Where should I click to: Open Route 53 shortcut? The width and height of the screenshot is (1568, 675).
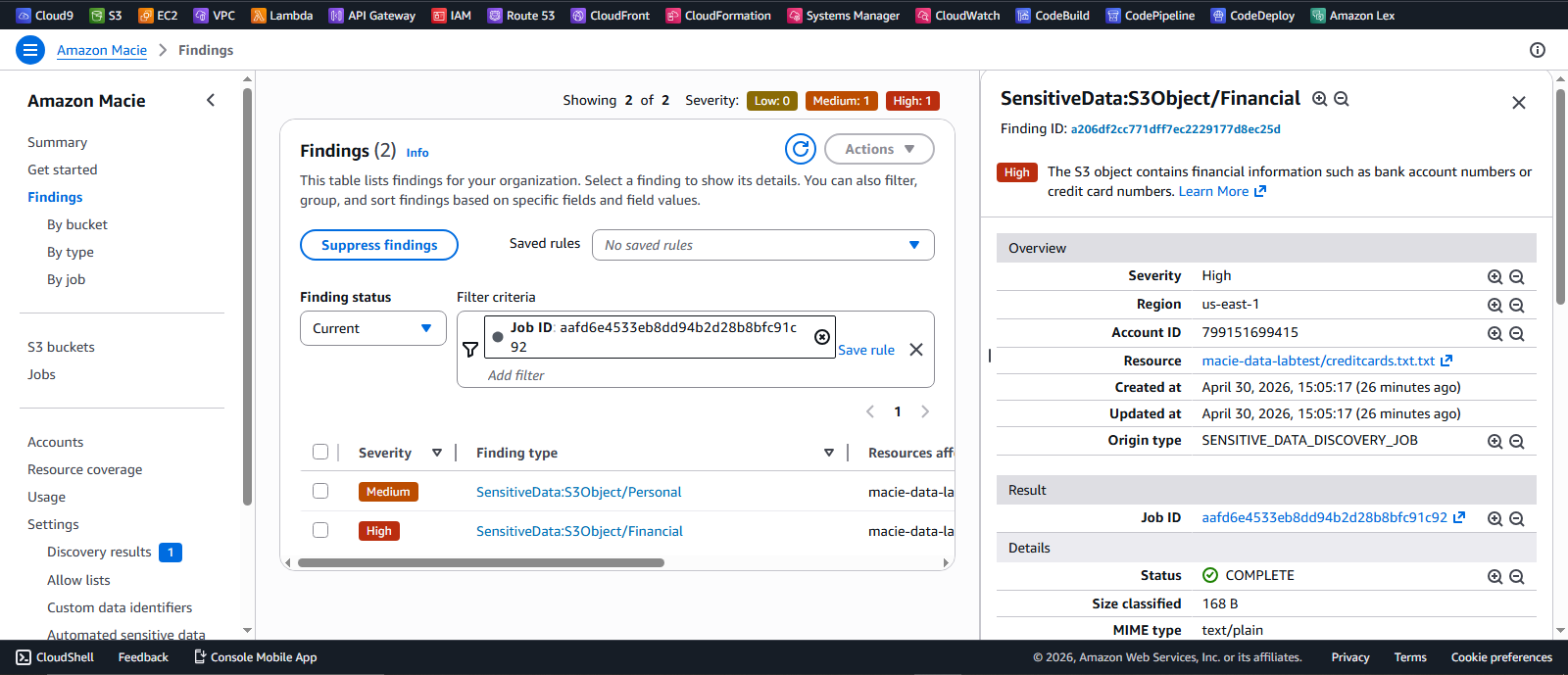pos(521,15)
